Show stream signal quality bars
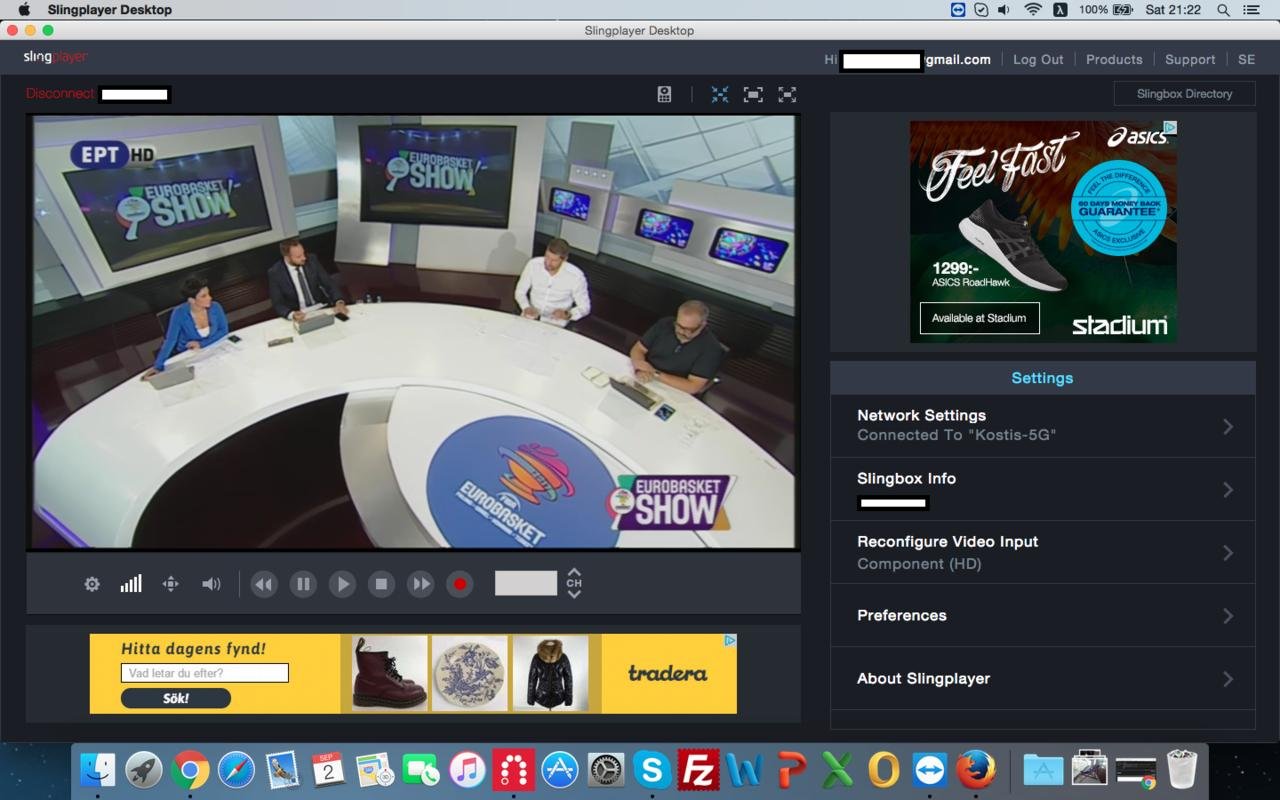This screenshot has height=800, width=1280. [131, 584]
